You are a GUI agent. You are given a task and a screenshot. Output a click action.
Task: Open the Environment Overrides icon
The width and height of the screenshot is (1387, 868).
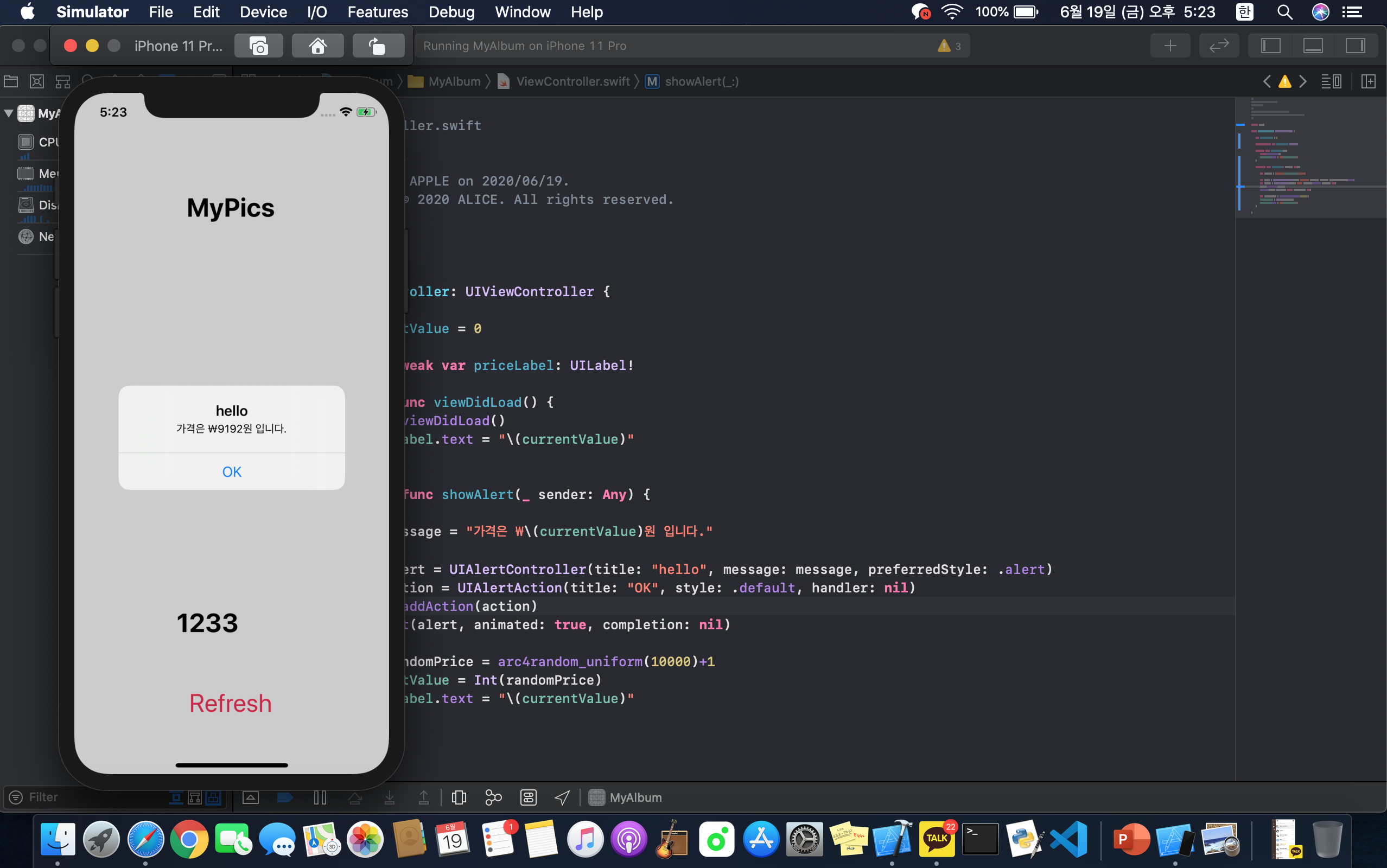(x=527, y=797)
